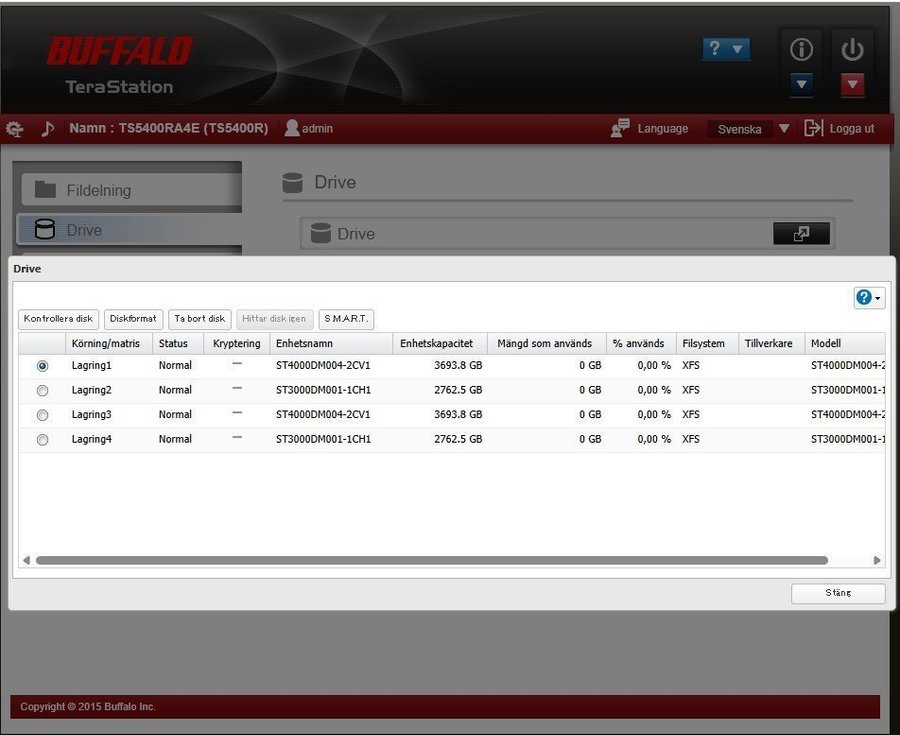This screenshot has height=735, width=900.
Task: Select the Lagring4 radio button
Action: pos(42,440)
